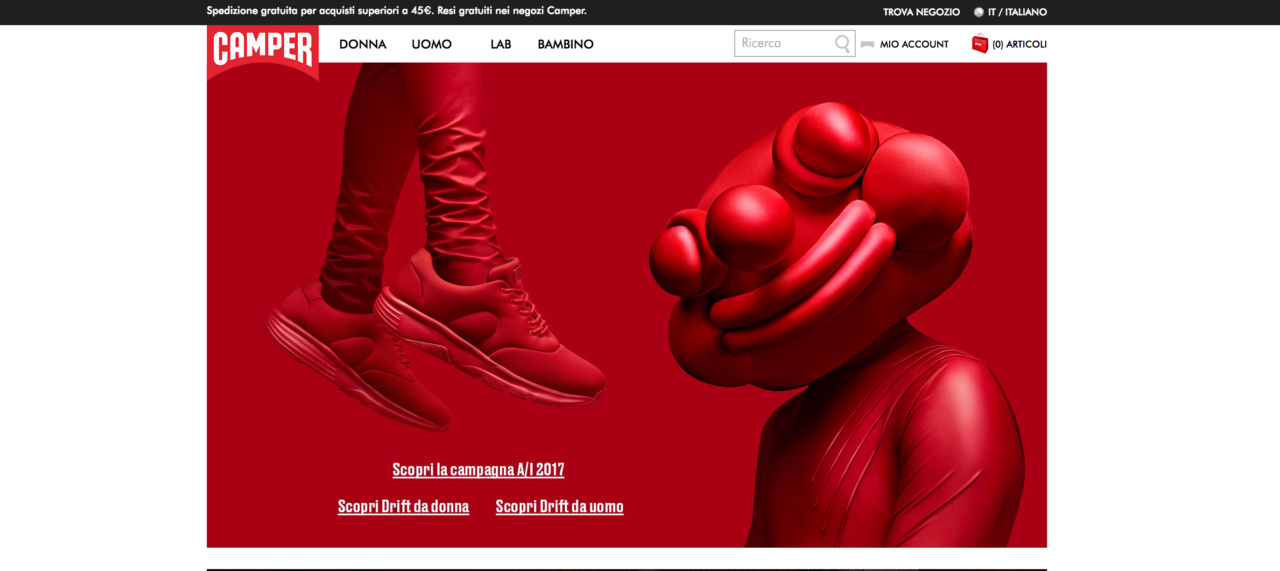Click the Ricerca search field
This screenshot has height=571, width=1280.
point(795,43)
